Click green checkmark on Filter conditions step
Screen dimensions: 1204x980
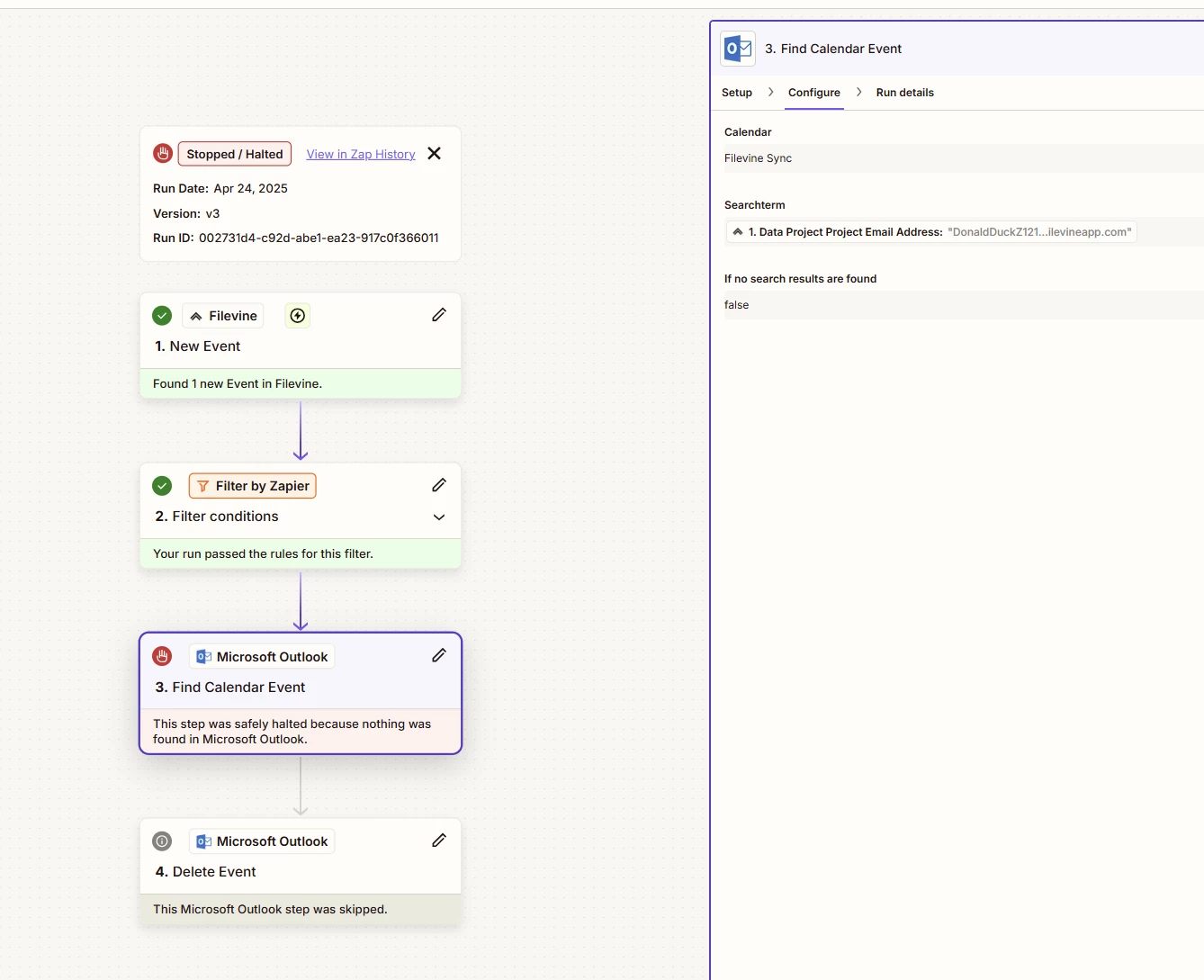[x=162, y=486]
